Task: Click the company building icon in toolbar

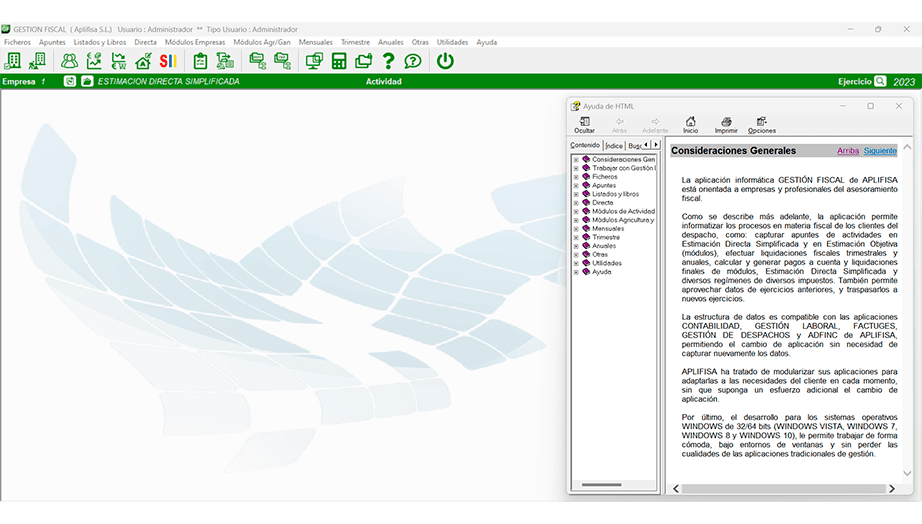Action: pos(12,61)
